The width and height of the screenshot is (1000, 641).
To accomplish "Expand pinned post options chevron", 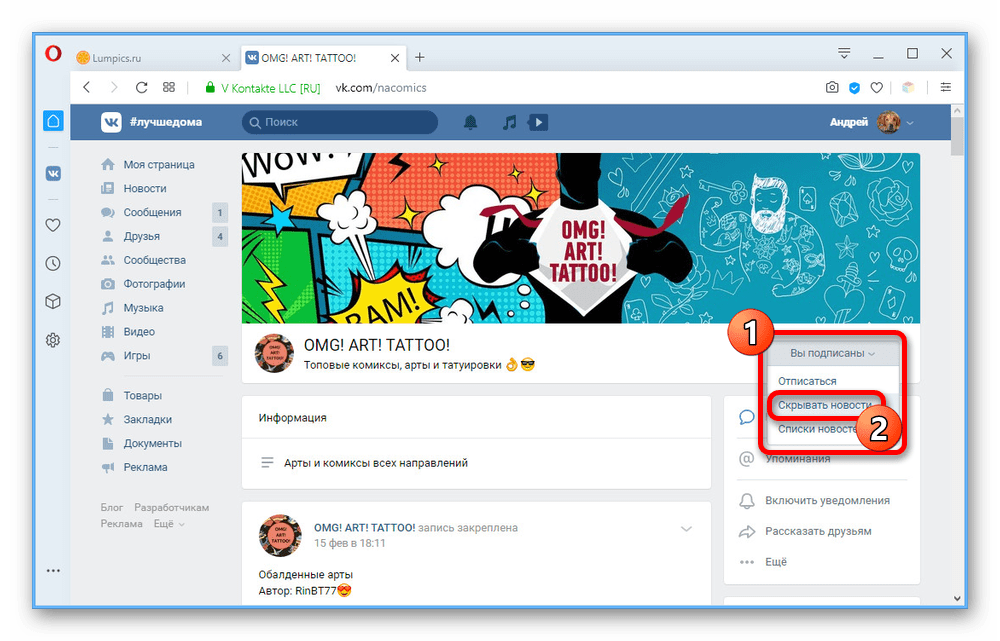I will click(x=686, y=529).
